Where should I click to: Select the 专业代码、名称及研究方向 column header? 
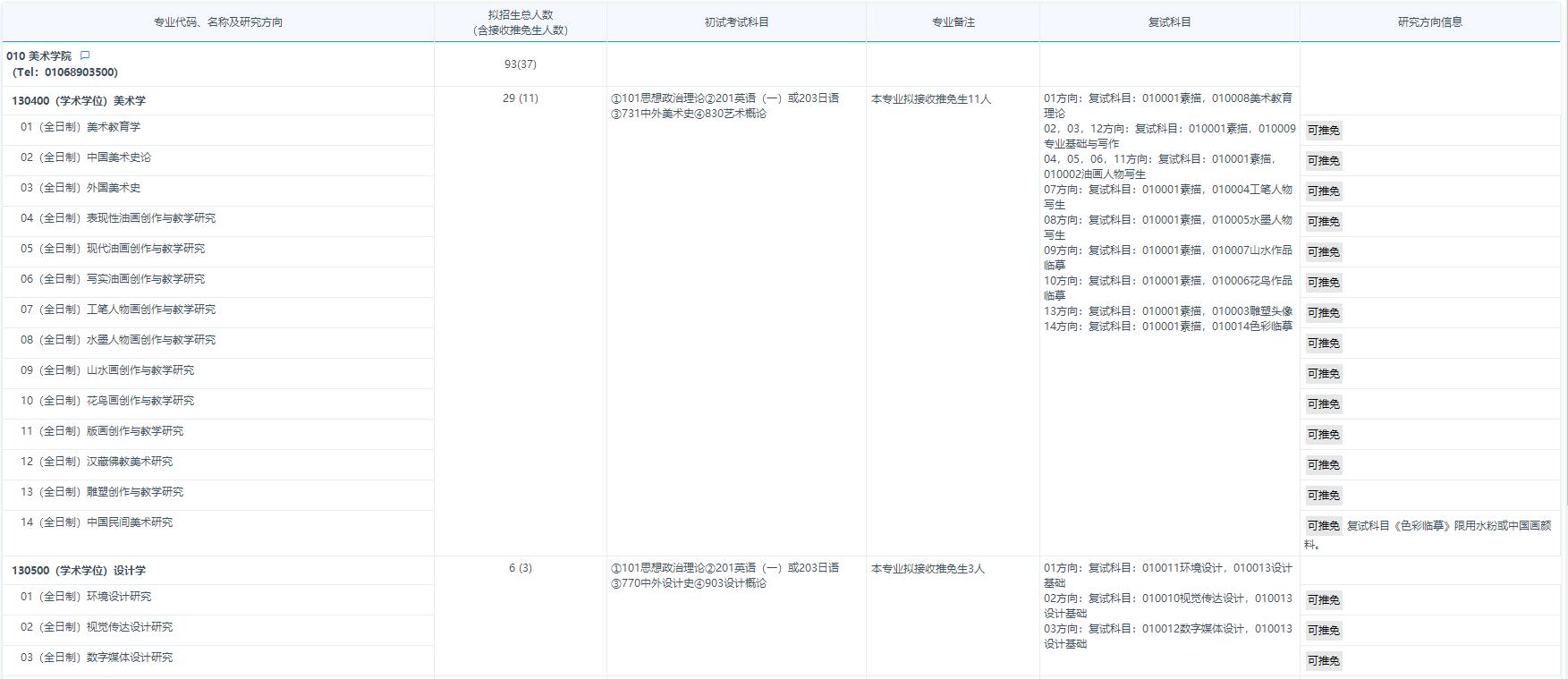point(218,22)
